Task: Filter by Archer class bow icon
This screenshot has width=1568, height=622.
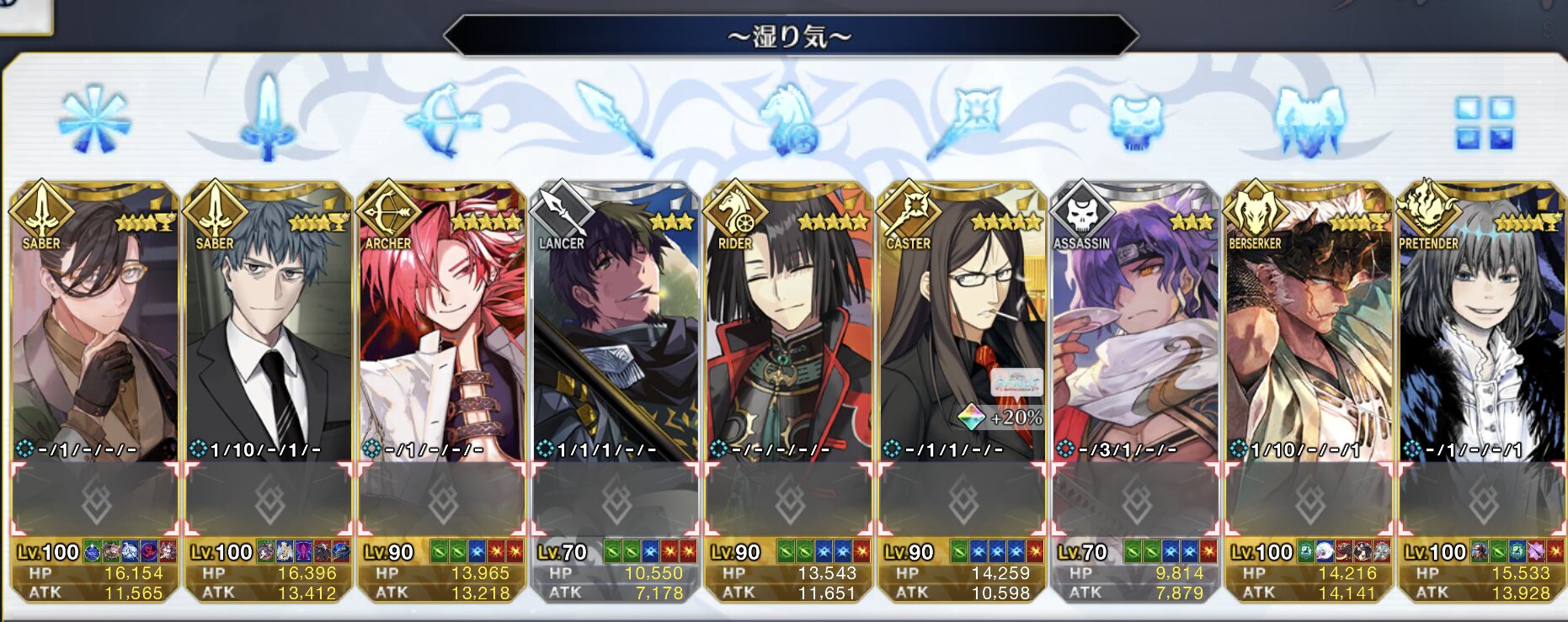Action: tap(442, 120)
